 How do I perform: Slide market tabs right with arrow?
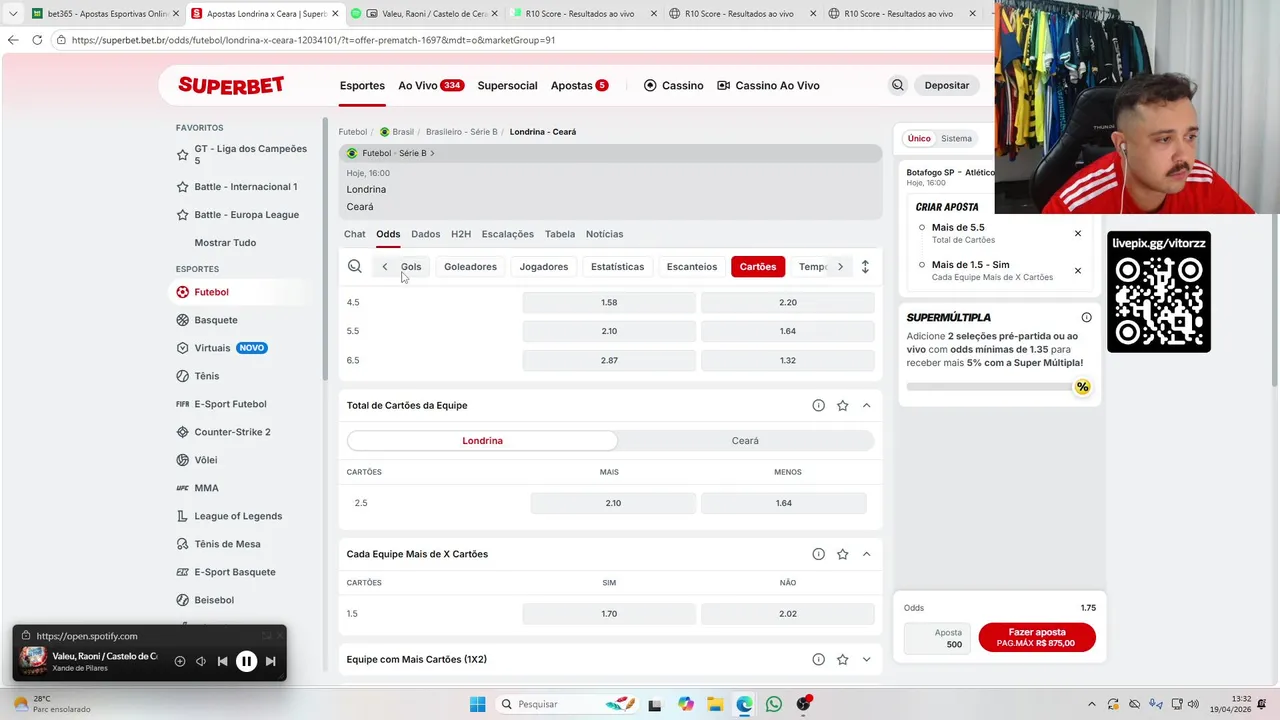click(840, 267)
